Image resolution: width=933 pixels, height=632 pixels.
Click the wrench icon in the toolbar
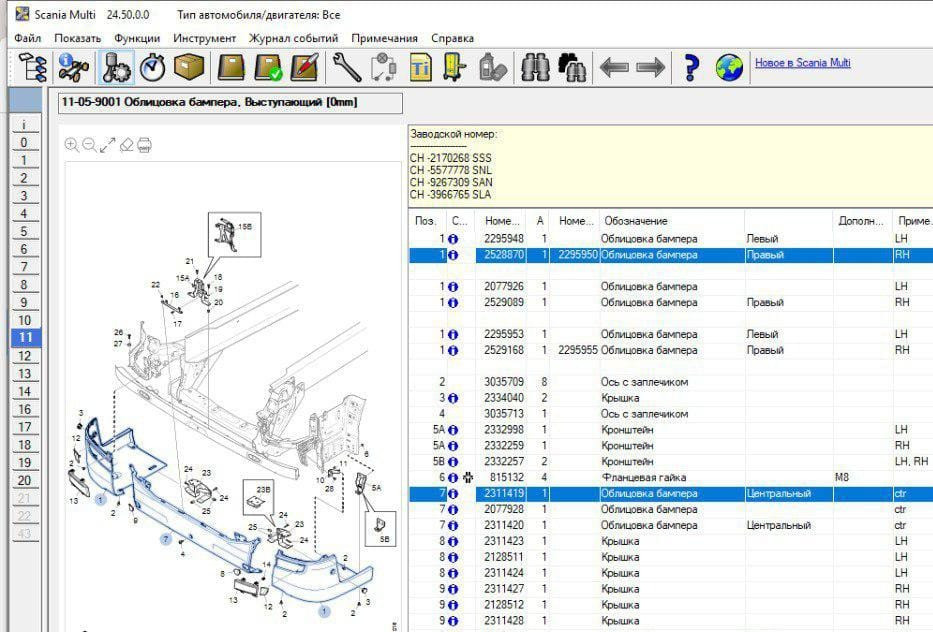click(347, 68)
